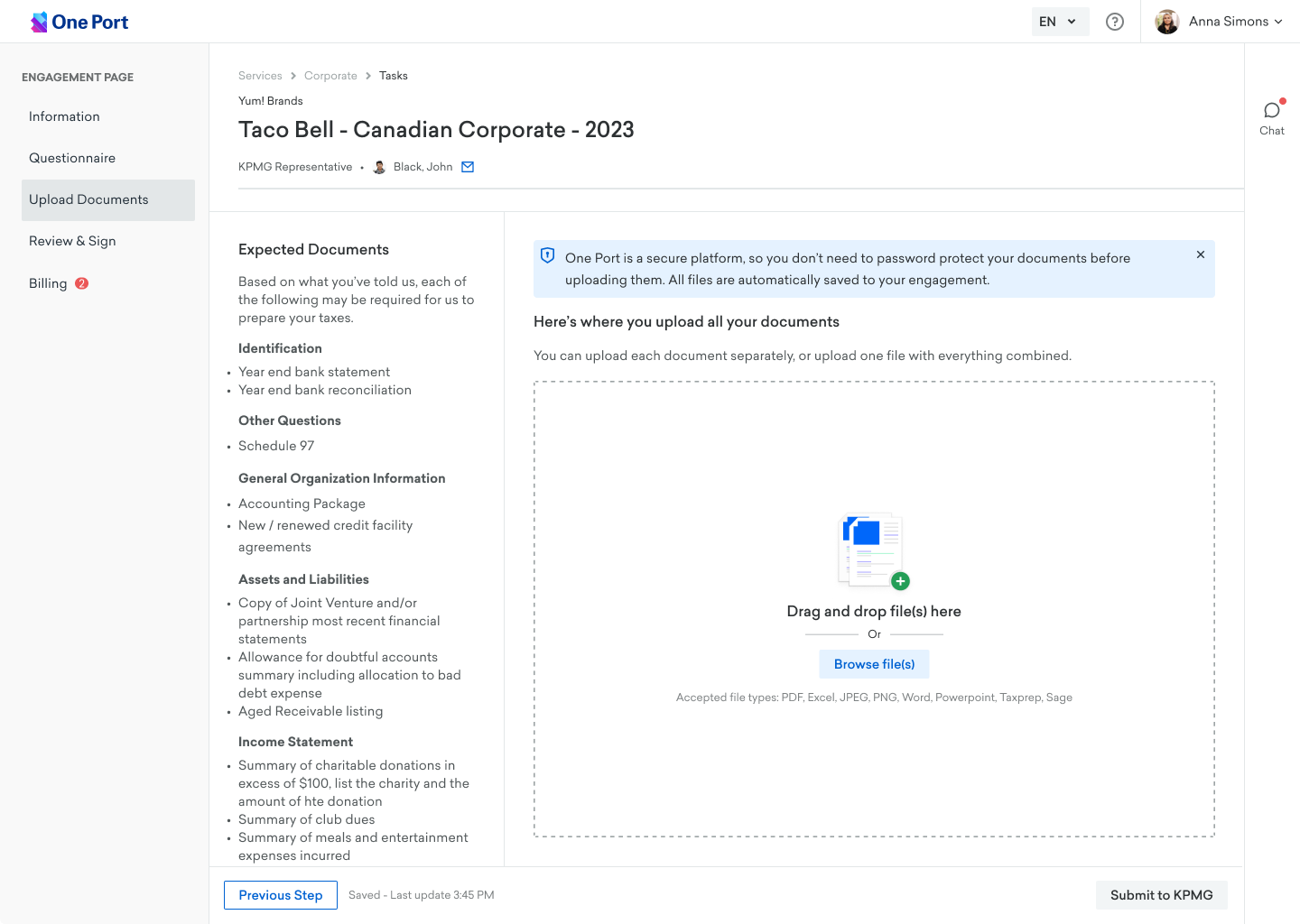Click the Yum! Brands label
The image size is (1300, 924).
coord(271,101)
